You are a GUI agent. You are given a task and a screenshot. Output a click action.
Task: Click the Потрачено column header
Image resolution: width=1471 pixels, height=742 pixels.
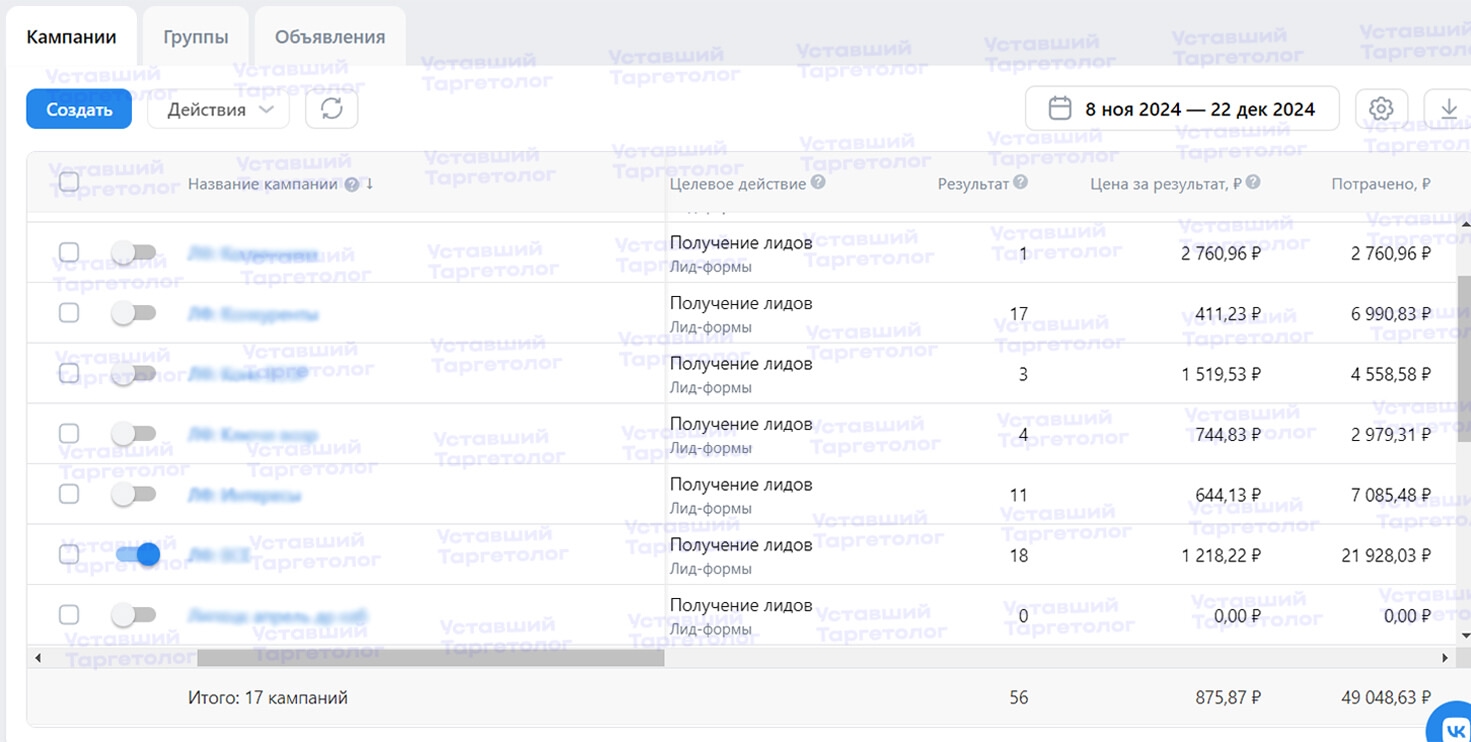1380,184
